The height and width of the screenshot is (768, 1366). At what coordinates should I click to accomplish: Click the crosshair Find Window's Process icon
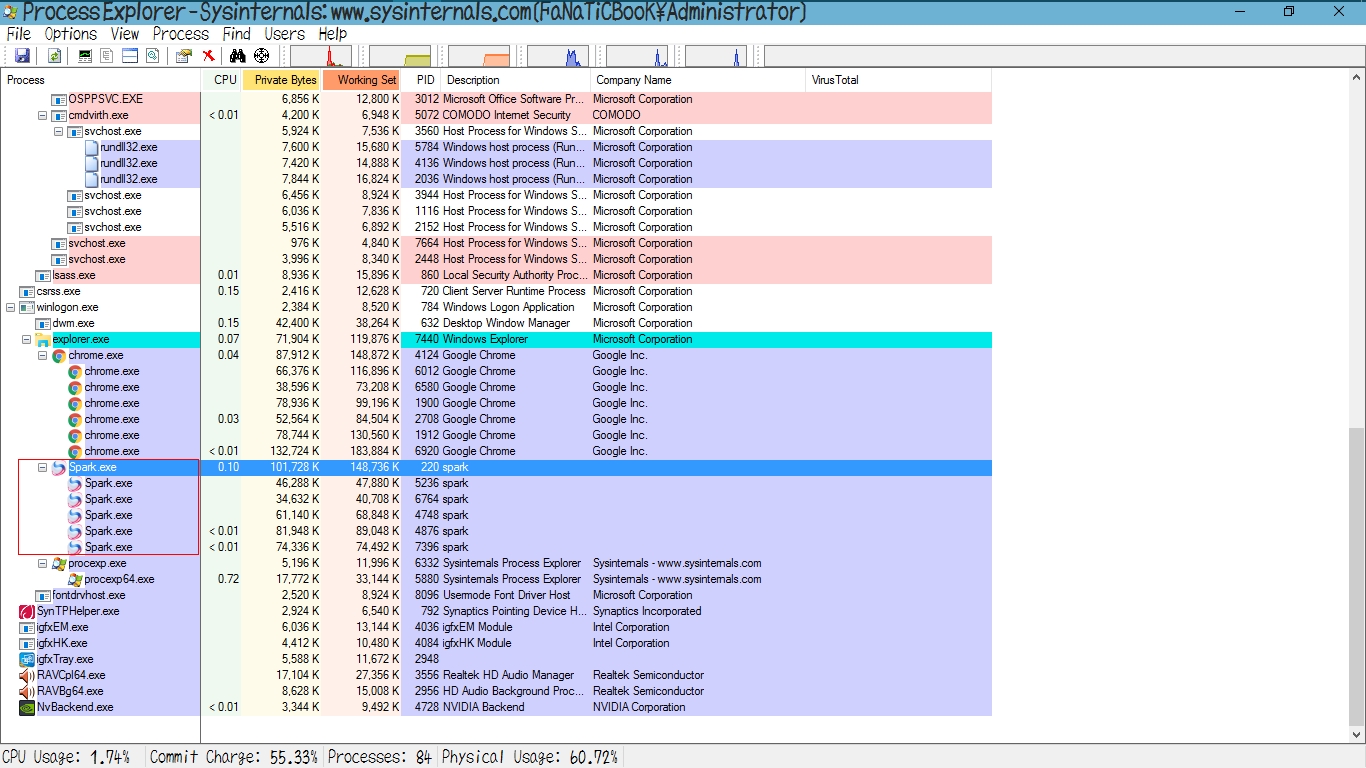tap(261, 56)
